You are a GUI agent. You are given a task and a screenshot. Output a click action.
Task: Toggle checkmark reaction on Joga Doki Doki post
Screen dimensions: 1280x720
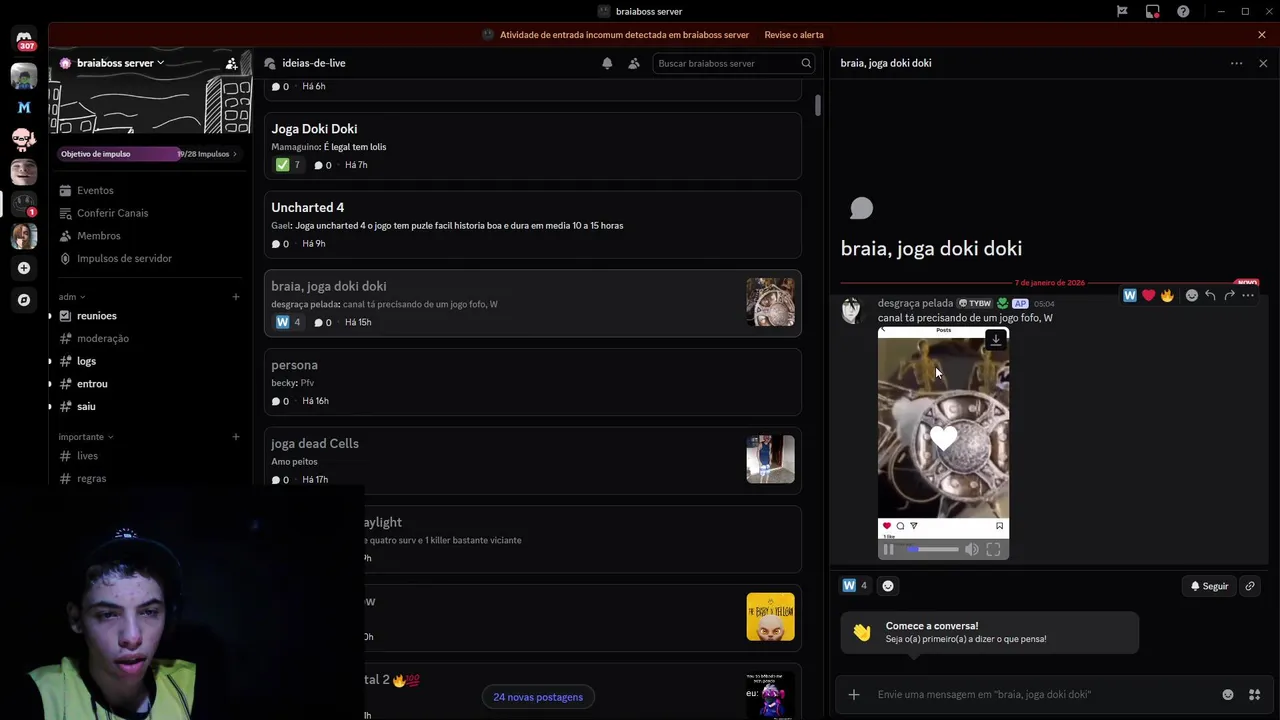point(288,165)
